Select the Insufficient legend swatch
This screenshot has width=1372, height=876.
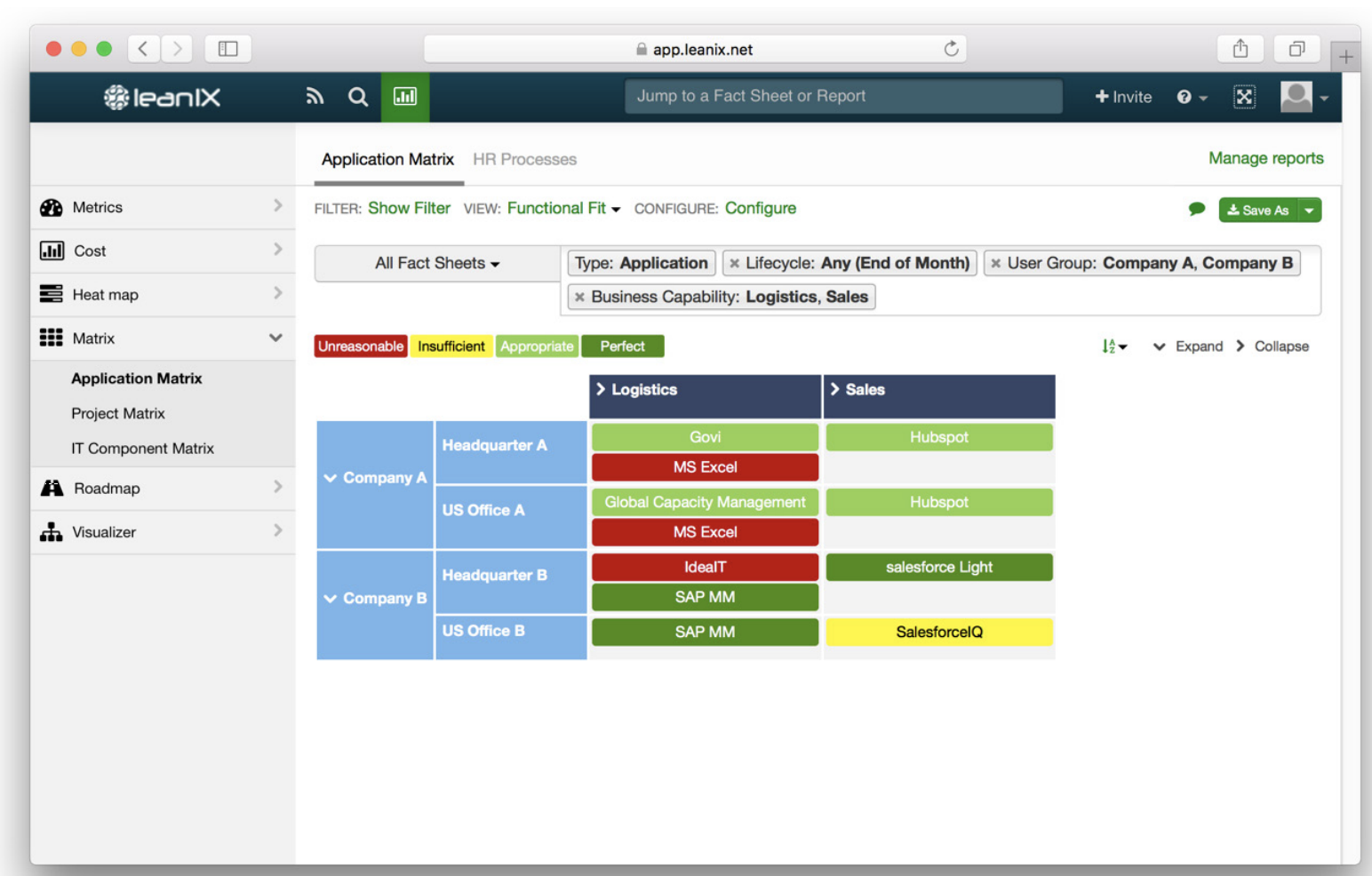click(451, 346)
